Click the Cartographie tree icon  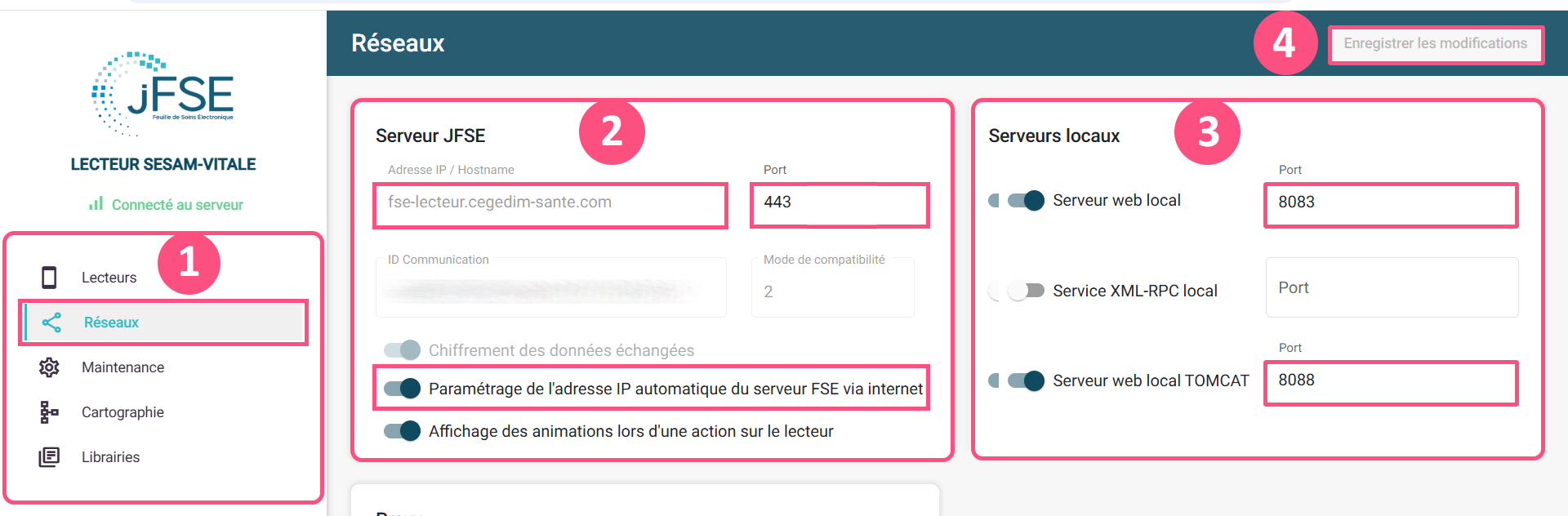[x=49, y=412]
